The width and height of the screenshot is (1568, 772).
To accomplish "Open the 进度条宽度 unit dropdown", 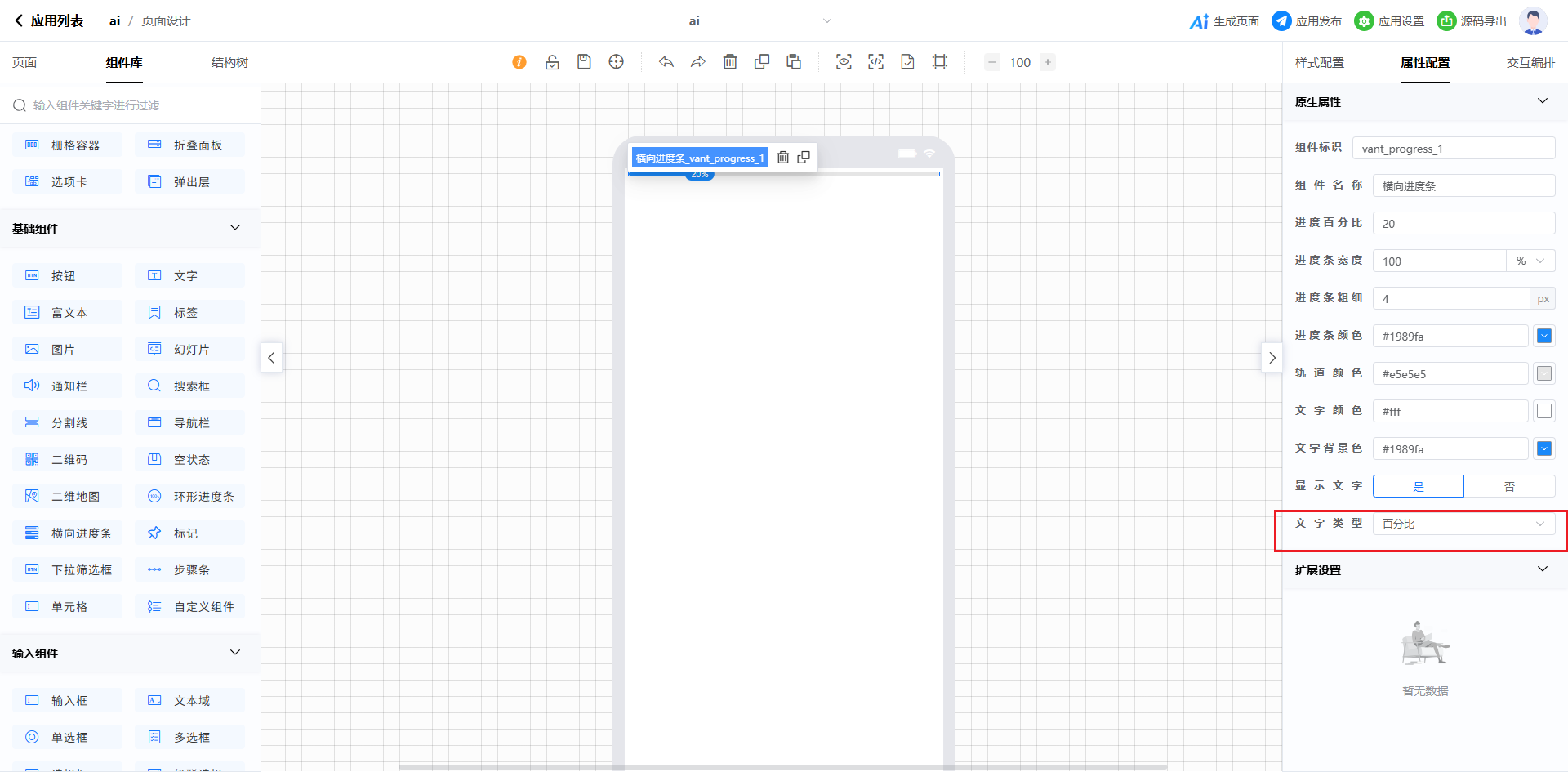I will 1530,261.
